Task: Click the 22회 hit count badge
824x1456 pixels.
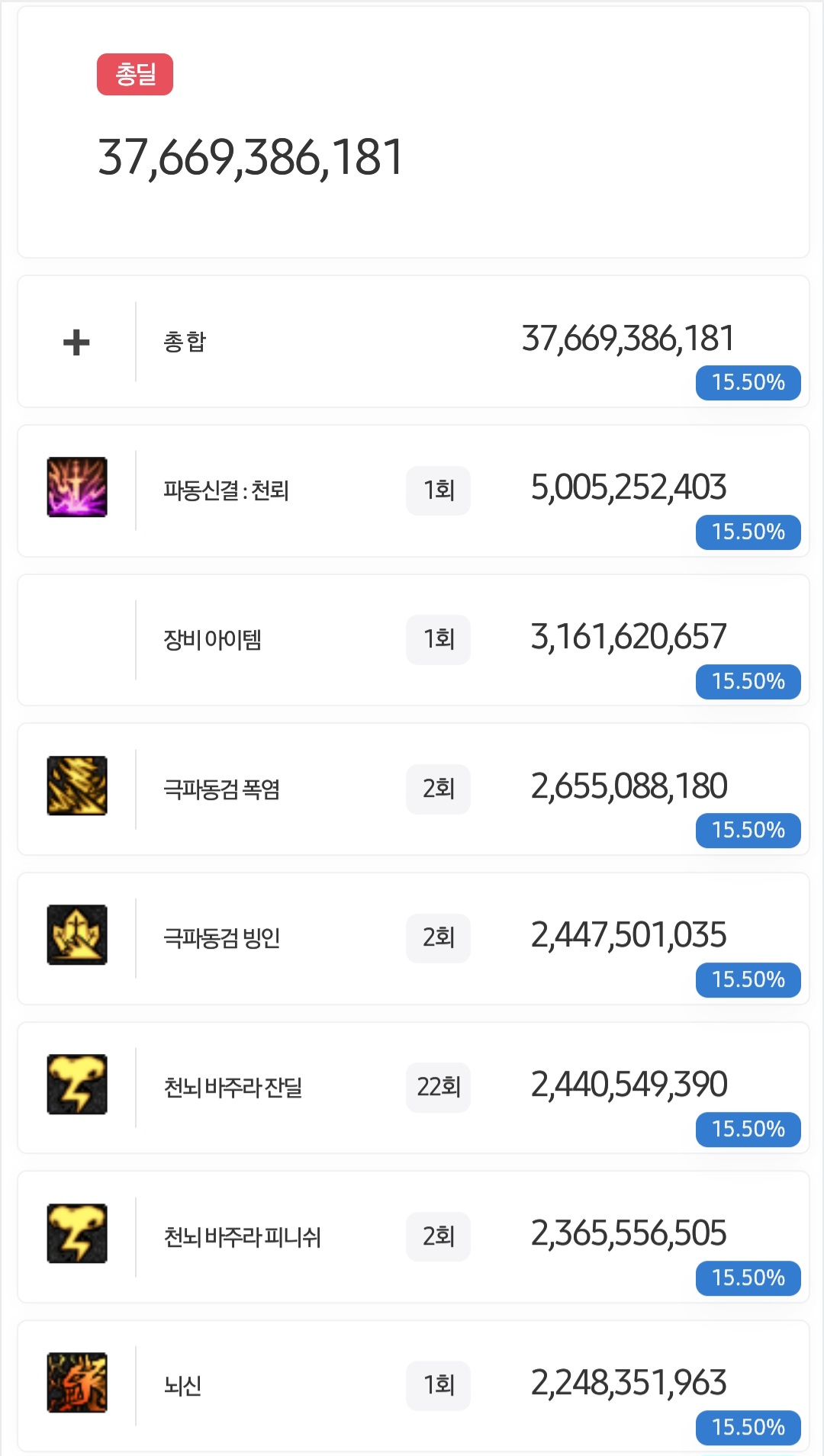Action: pos(438,1087)
